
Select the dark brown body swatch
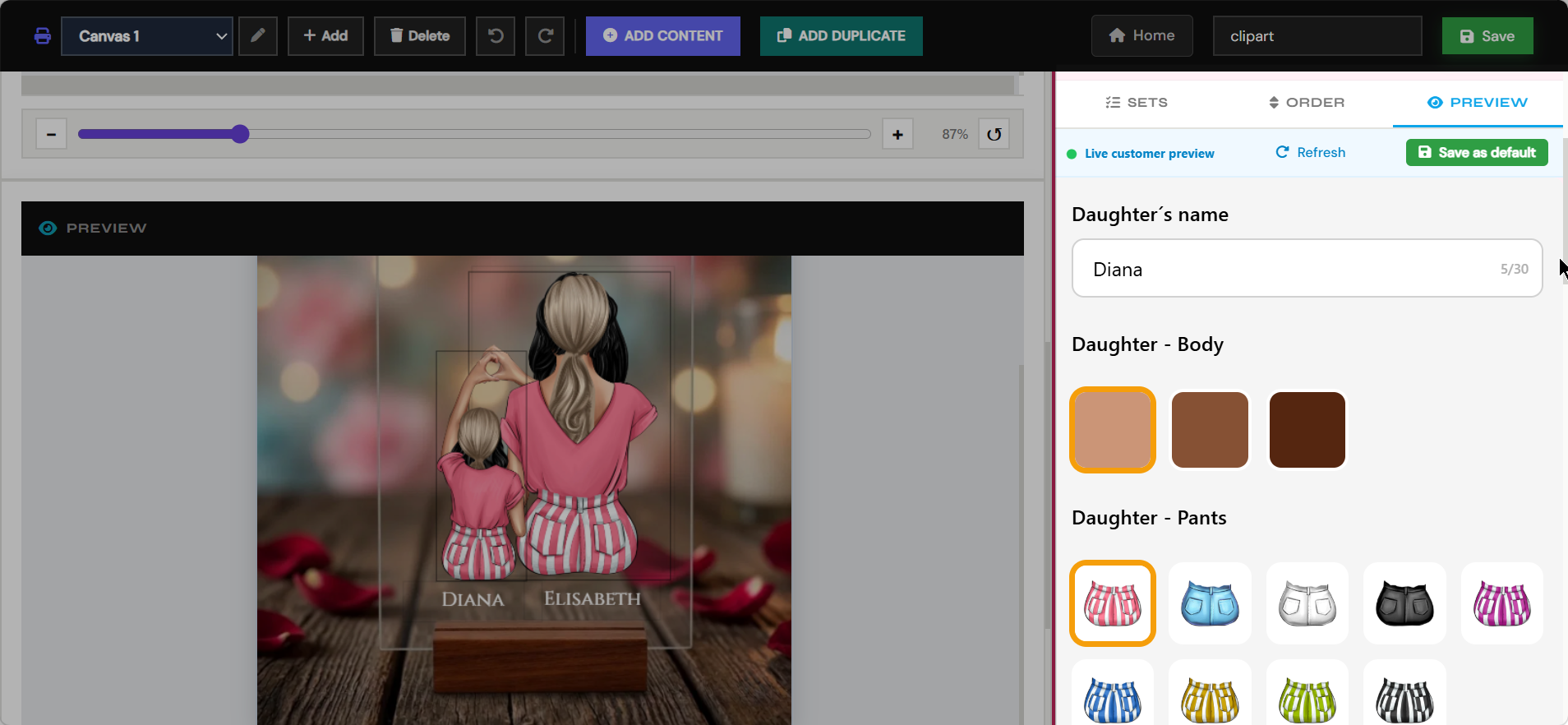(x=1307, y=430)
